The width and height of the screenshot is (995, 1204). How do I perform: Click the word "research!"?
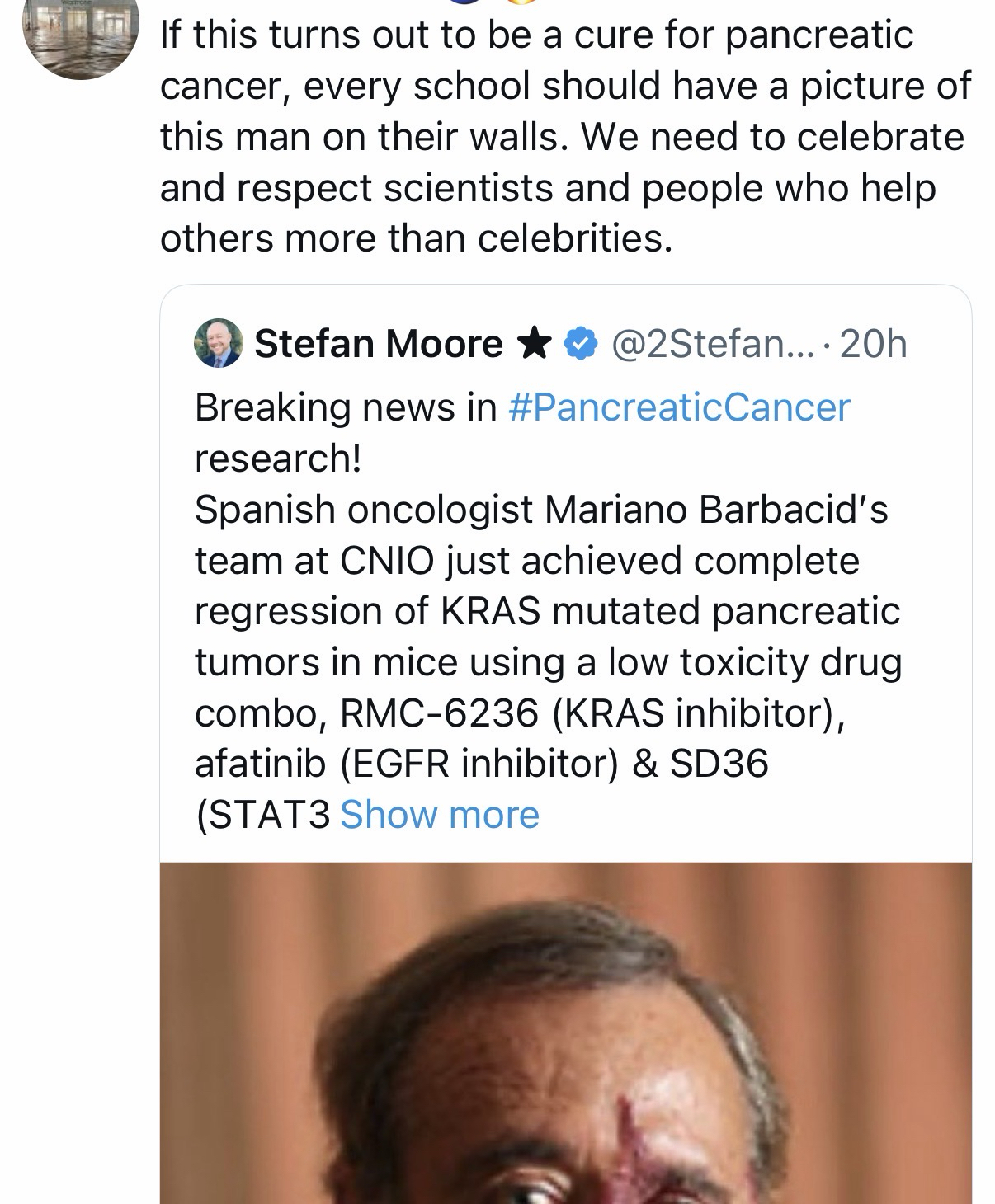tap(277, 459)
